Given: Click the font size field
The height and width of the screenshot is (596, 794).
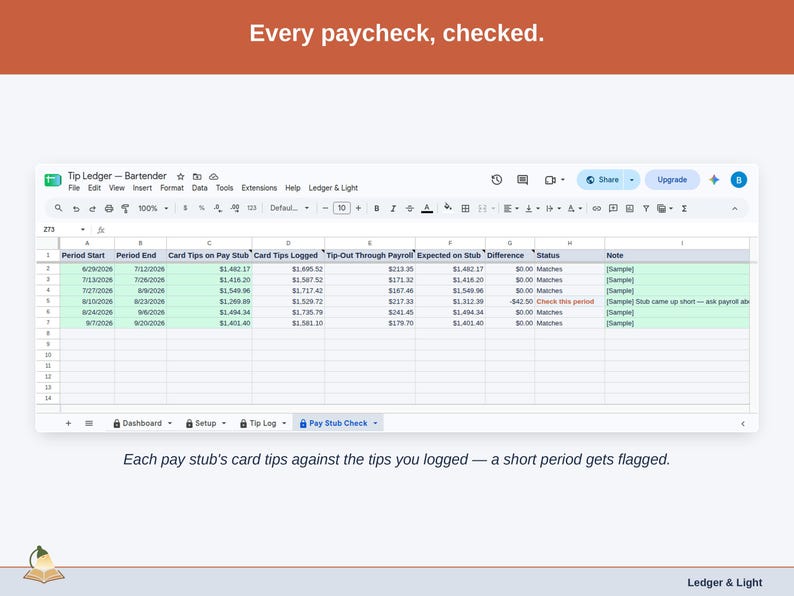Looking at the screenshot, I should [342, 208].
